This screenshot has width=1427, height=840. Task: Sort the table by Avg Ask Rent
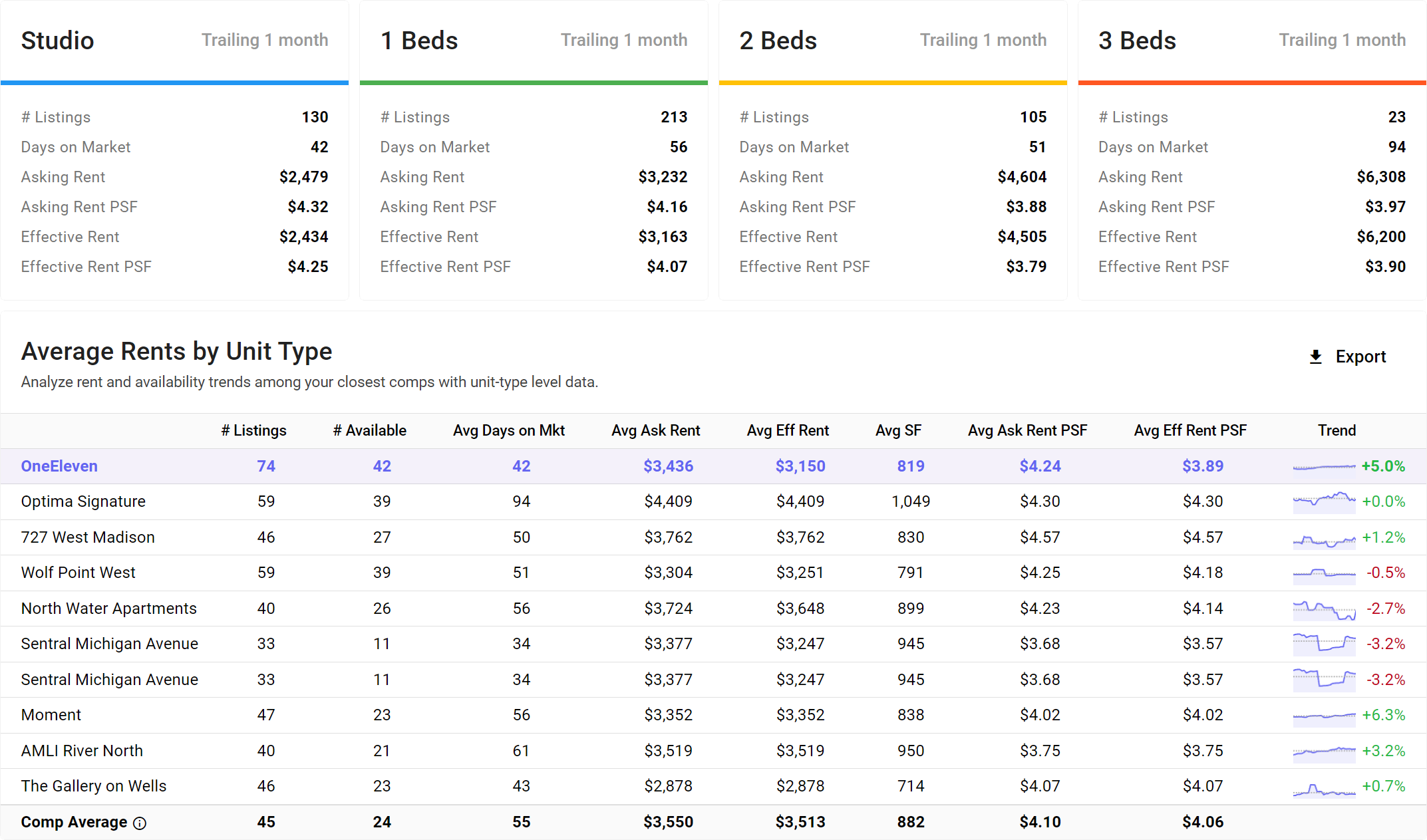[x=656, y=430]
